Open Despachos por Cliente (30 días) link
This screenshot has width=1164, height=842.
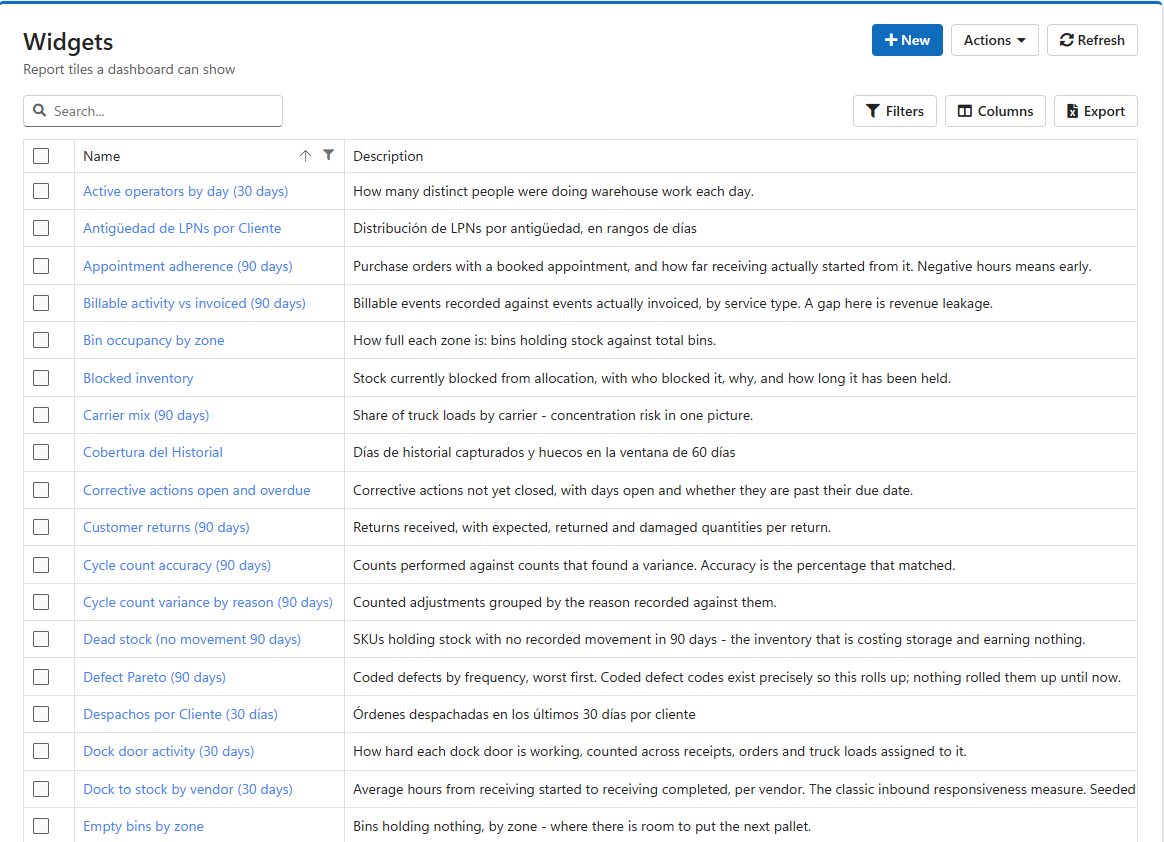pos(180,714)
